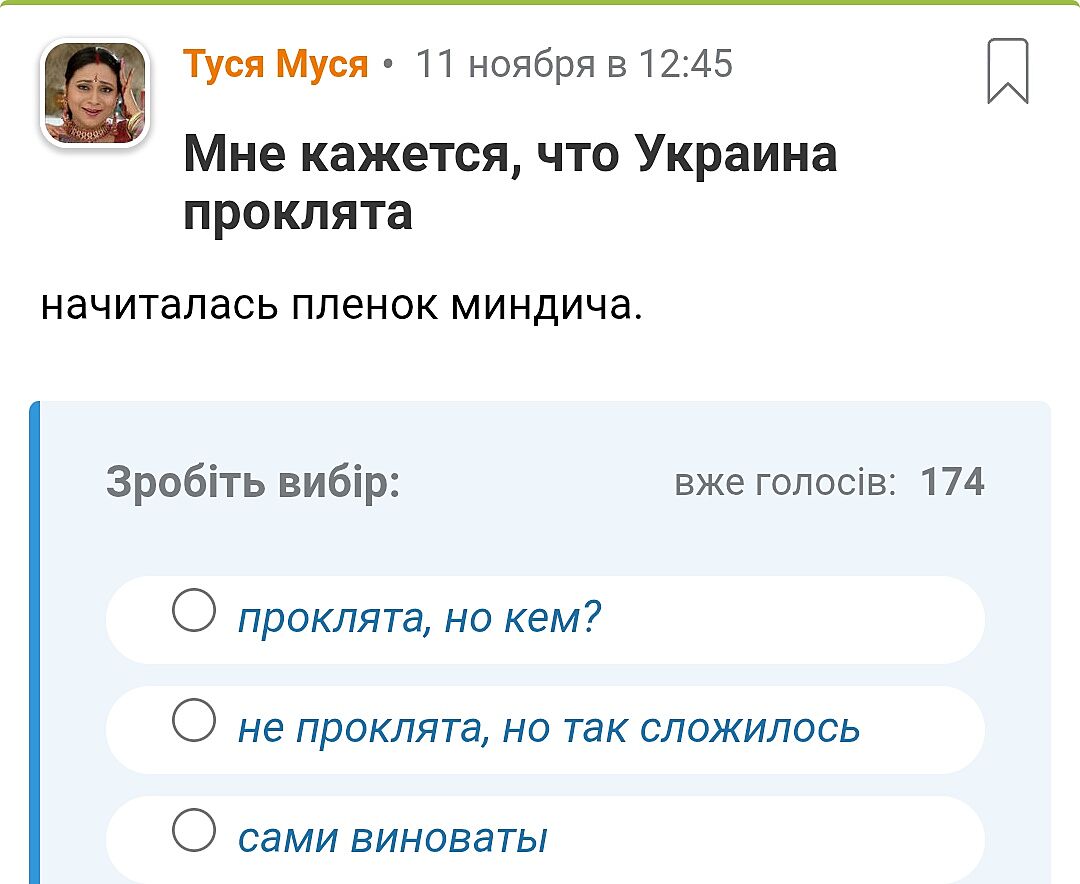
Task: Visit the Туся Муся profile link
Action: click(x=276, y=65)
